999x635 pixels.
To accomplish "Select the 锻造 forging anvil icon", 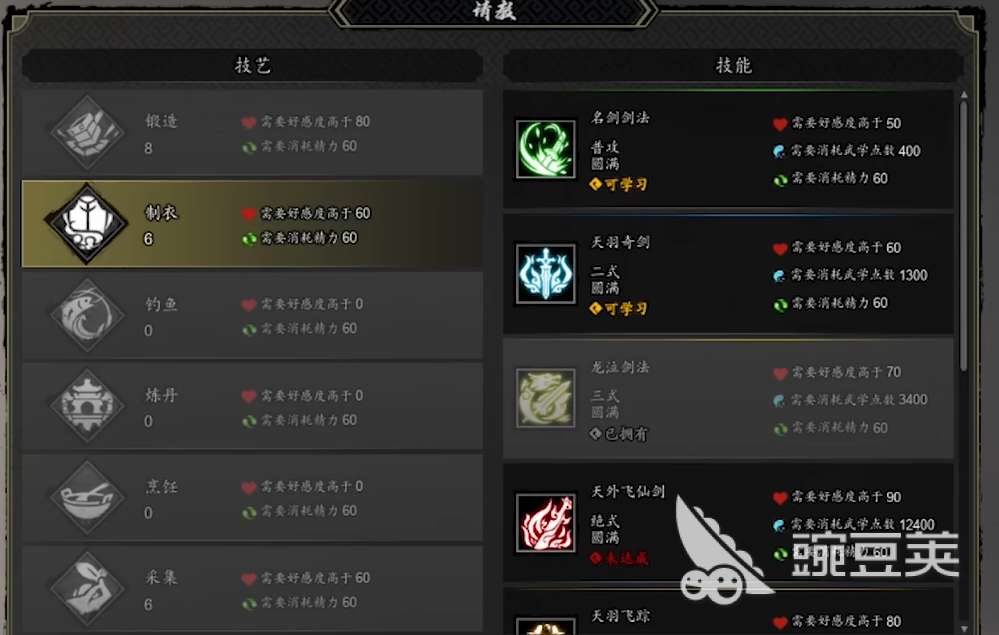I will (87, 132).
